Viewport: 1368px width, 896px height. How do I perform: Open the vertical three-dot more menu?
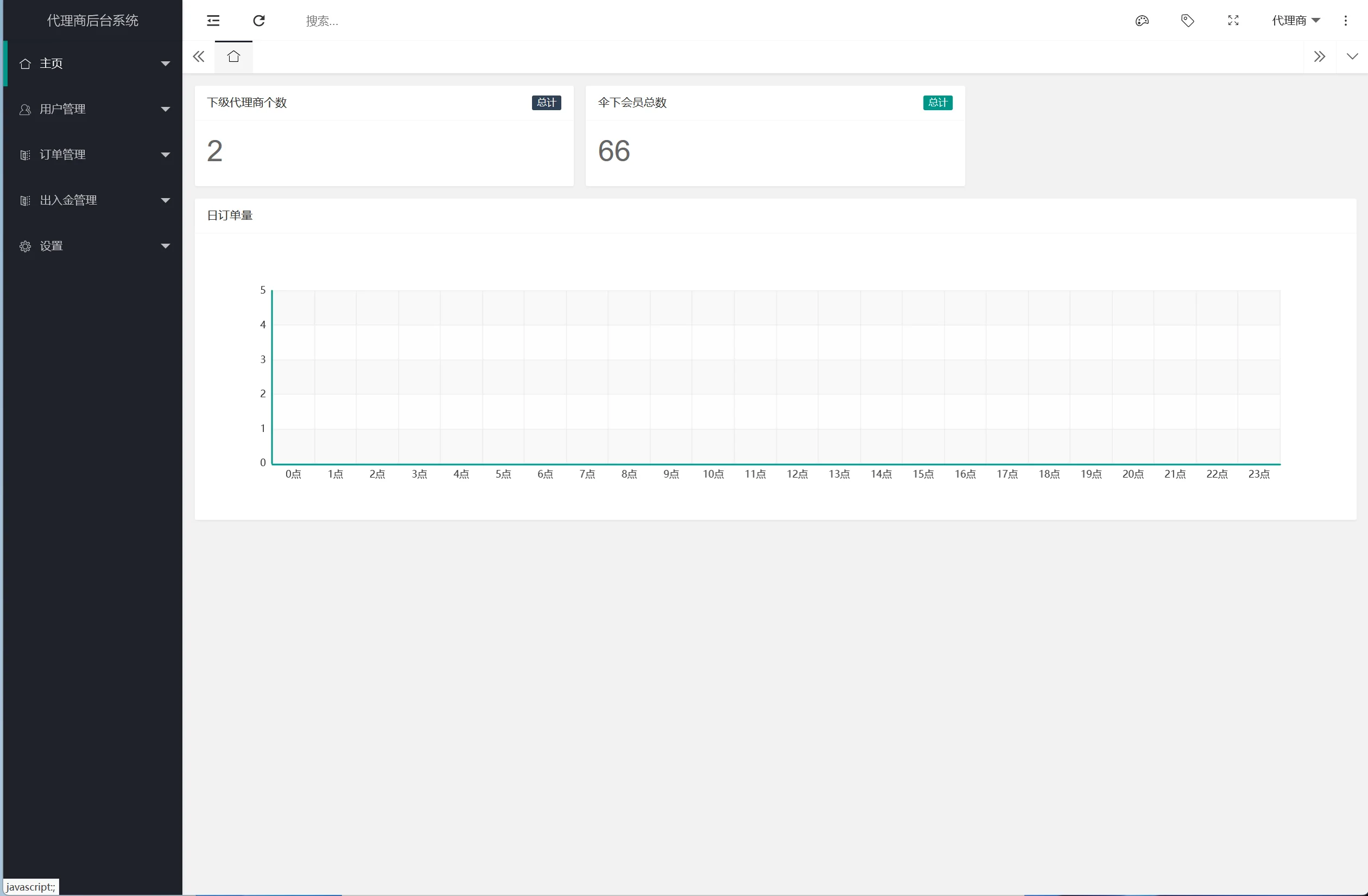click(x=1345, y=21)
